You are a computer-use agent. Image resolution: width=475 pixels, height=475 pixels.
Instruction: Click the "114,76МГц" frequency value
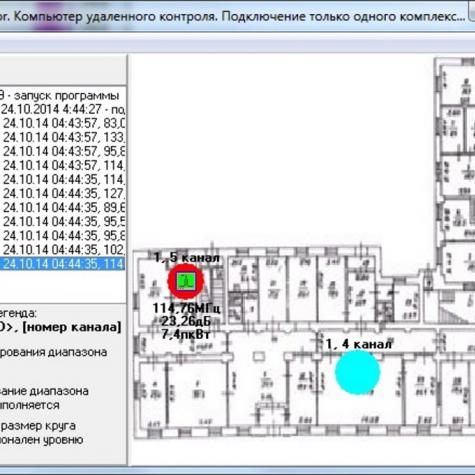[186, 308]
